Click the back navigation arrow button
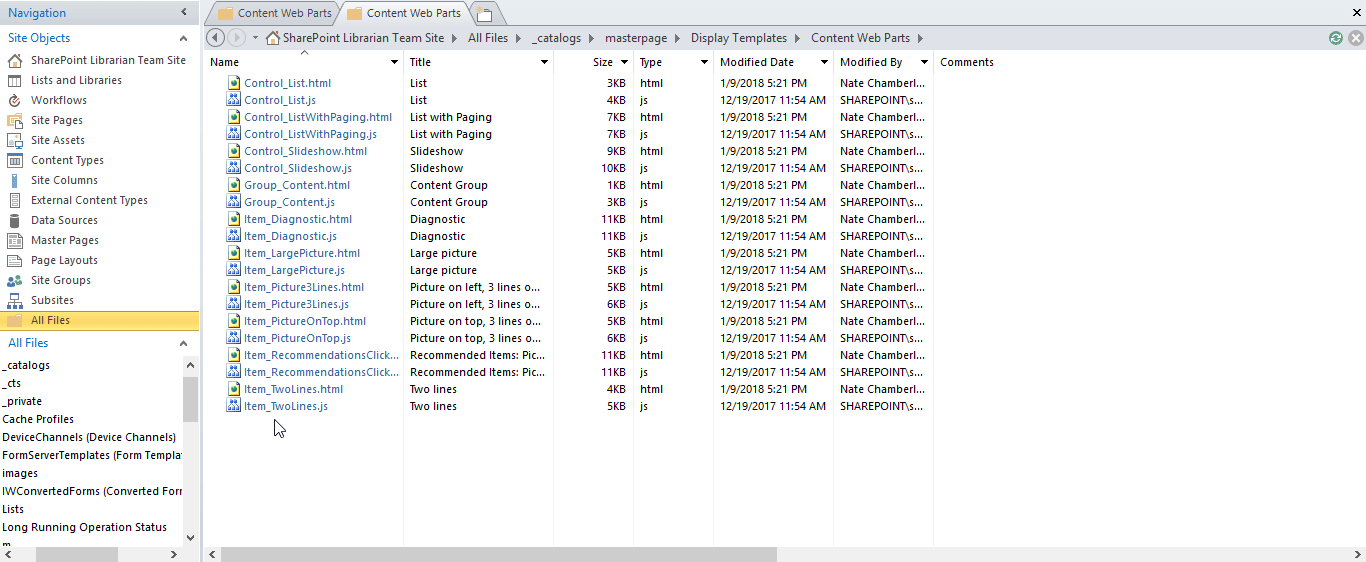1366x562 pixels. (x=215, y=38)
